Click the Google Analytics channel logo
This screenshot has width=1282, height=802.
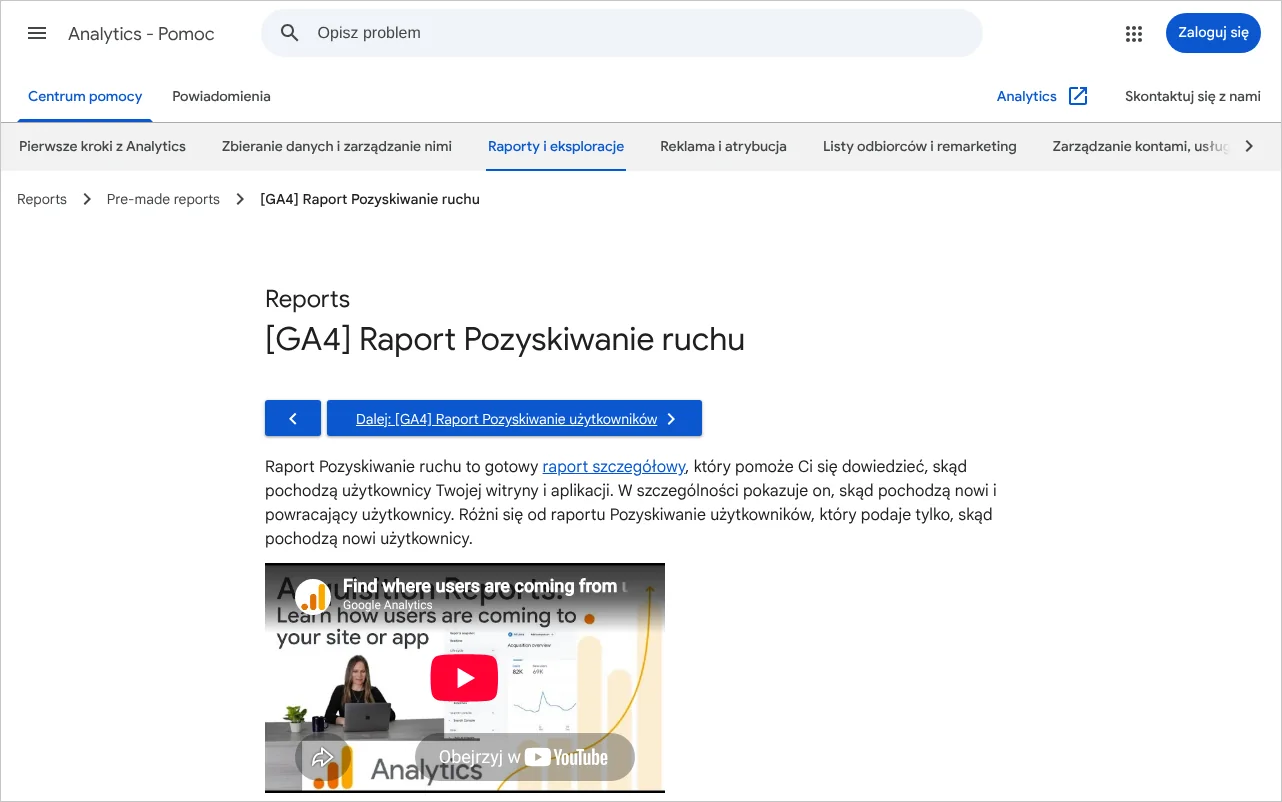[313, 596]
